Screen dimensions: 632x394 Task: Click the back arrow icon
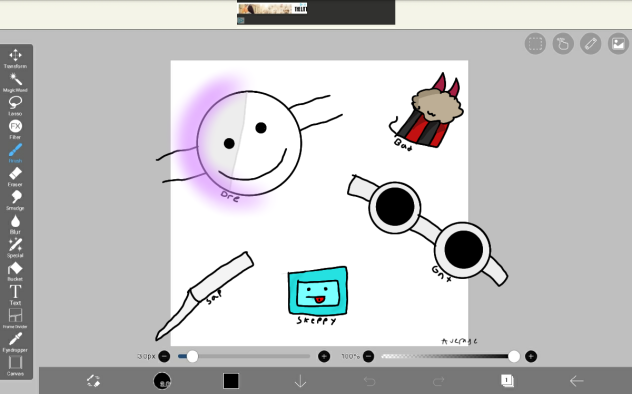577,381
